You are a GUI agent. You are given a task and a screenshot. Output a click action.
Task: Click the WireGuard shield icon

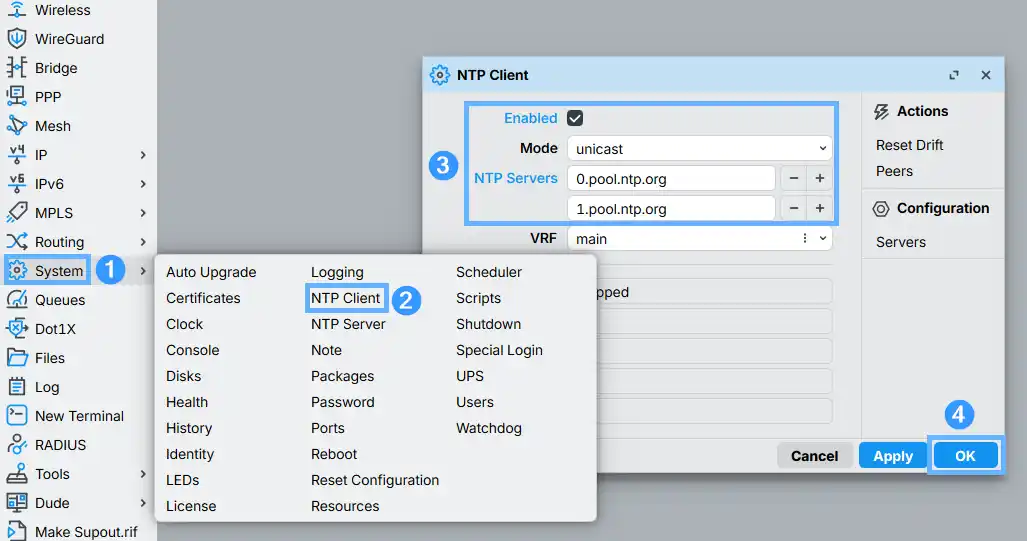tap(16, 39)
